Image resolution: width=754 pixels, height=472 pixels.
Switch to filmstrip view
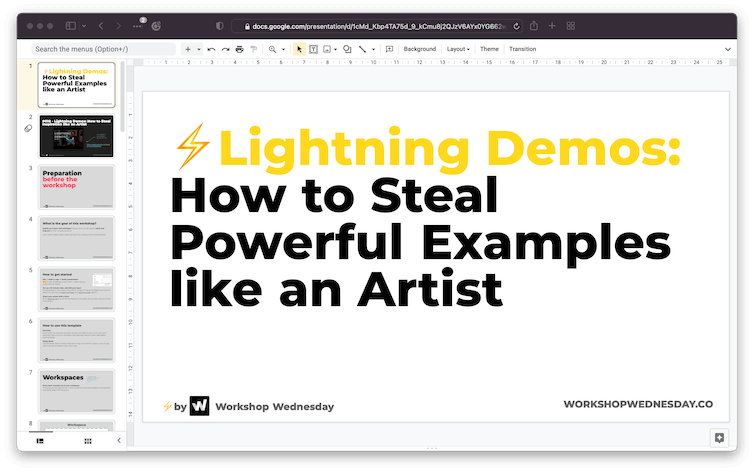40,440
